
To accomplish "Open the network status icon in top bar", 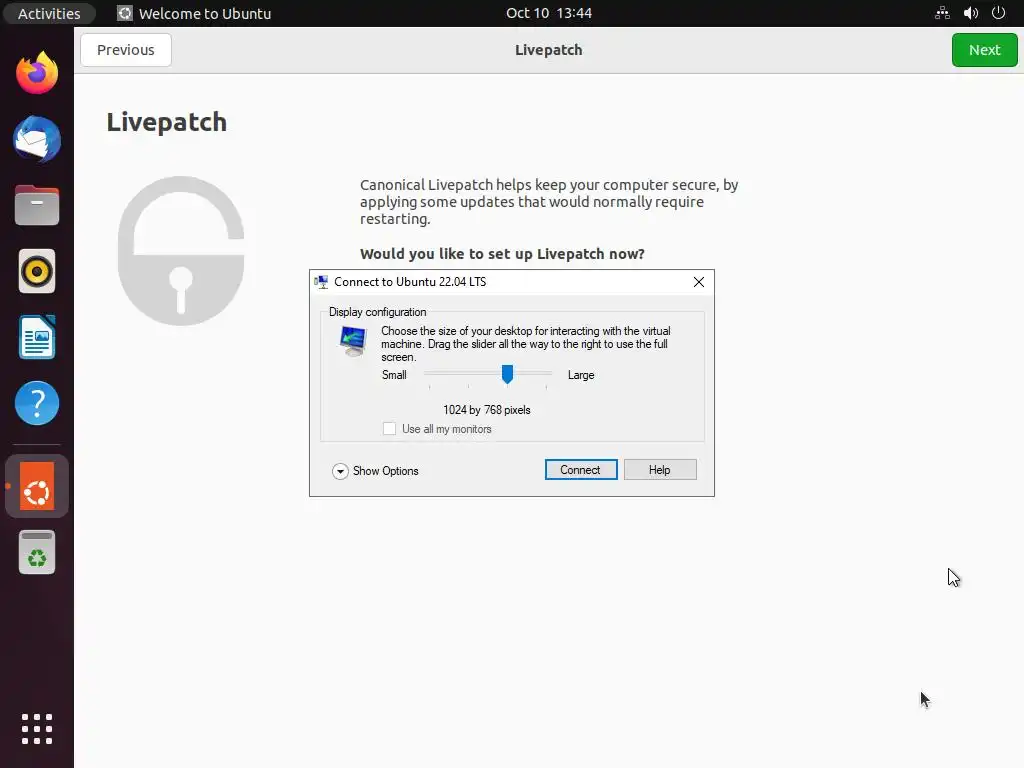I will [942, 13].
